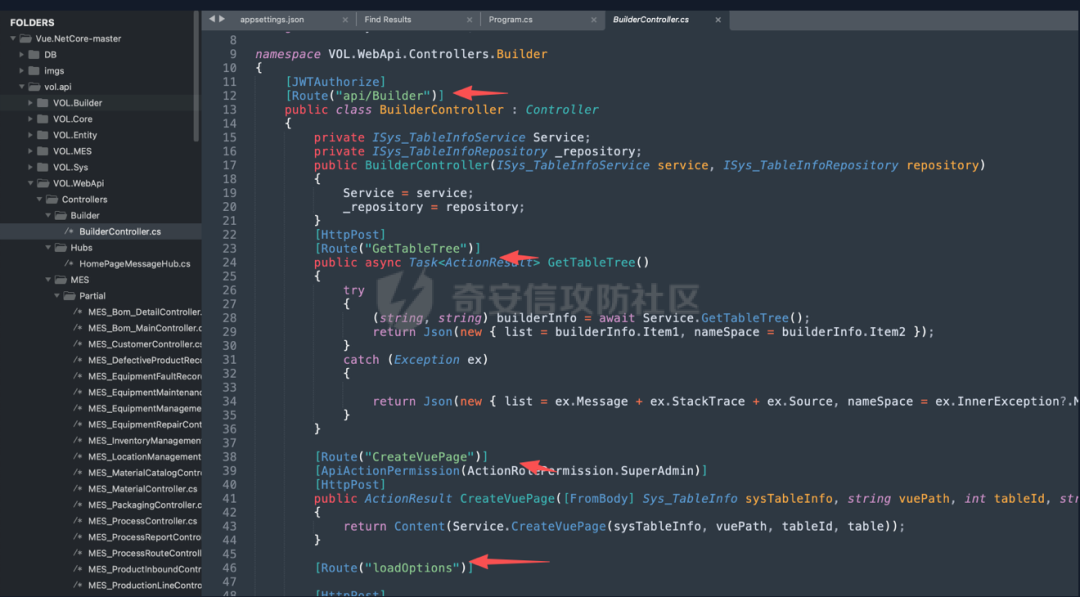Collapse the Hubs folder arrow
This screenshot has height=597, width=1080.
click(x=48, y=247)
